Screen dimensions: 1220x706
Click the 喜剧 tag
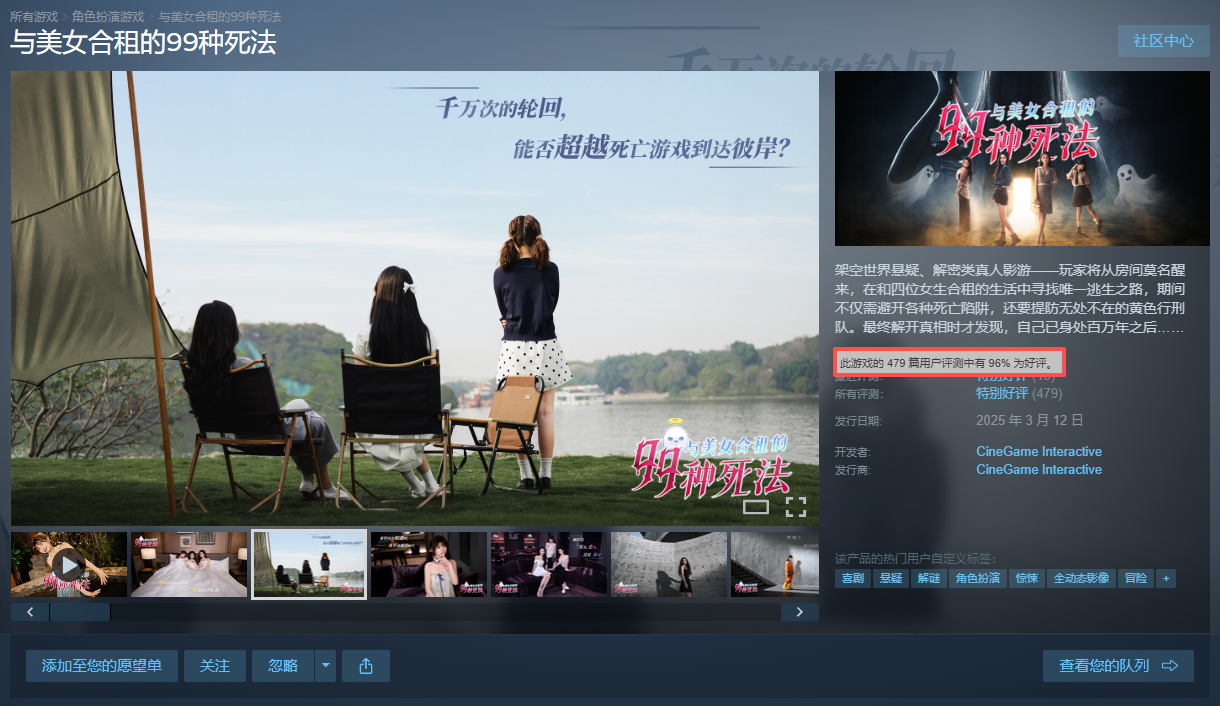pyautogui.click(x=852, y=578)
